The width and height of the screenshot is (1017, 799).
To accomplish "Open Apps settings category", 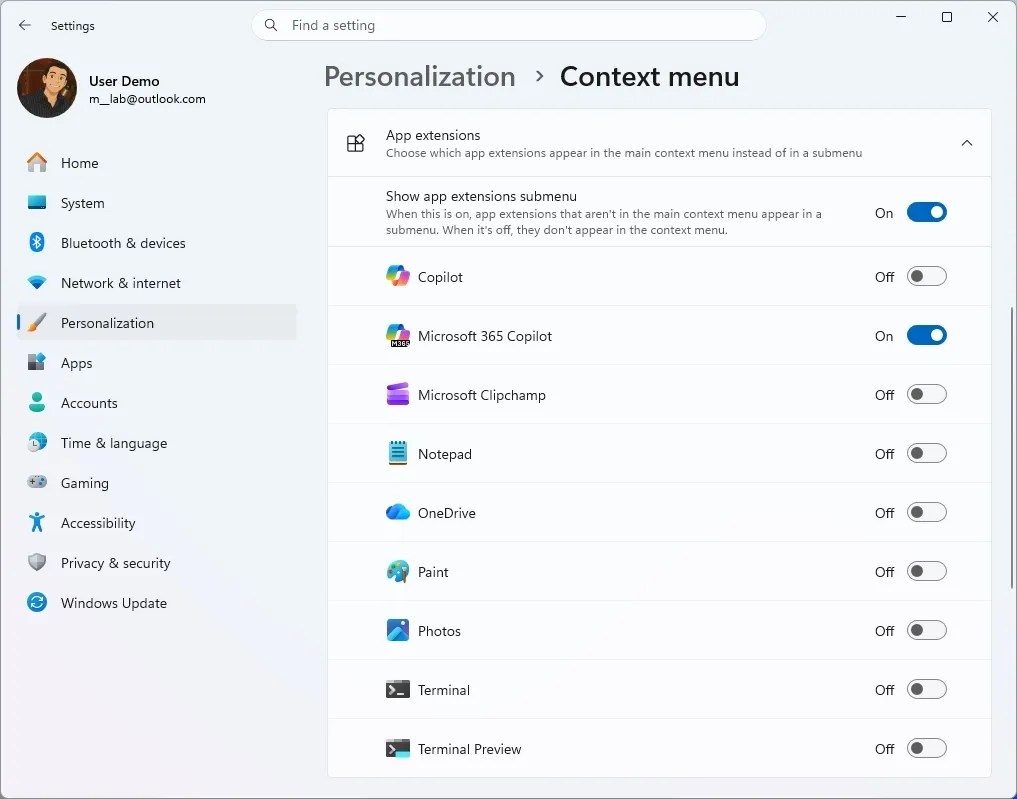I will pos(156,363).
